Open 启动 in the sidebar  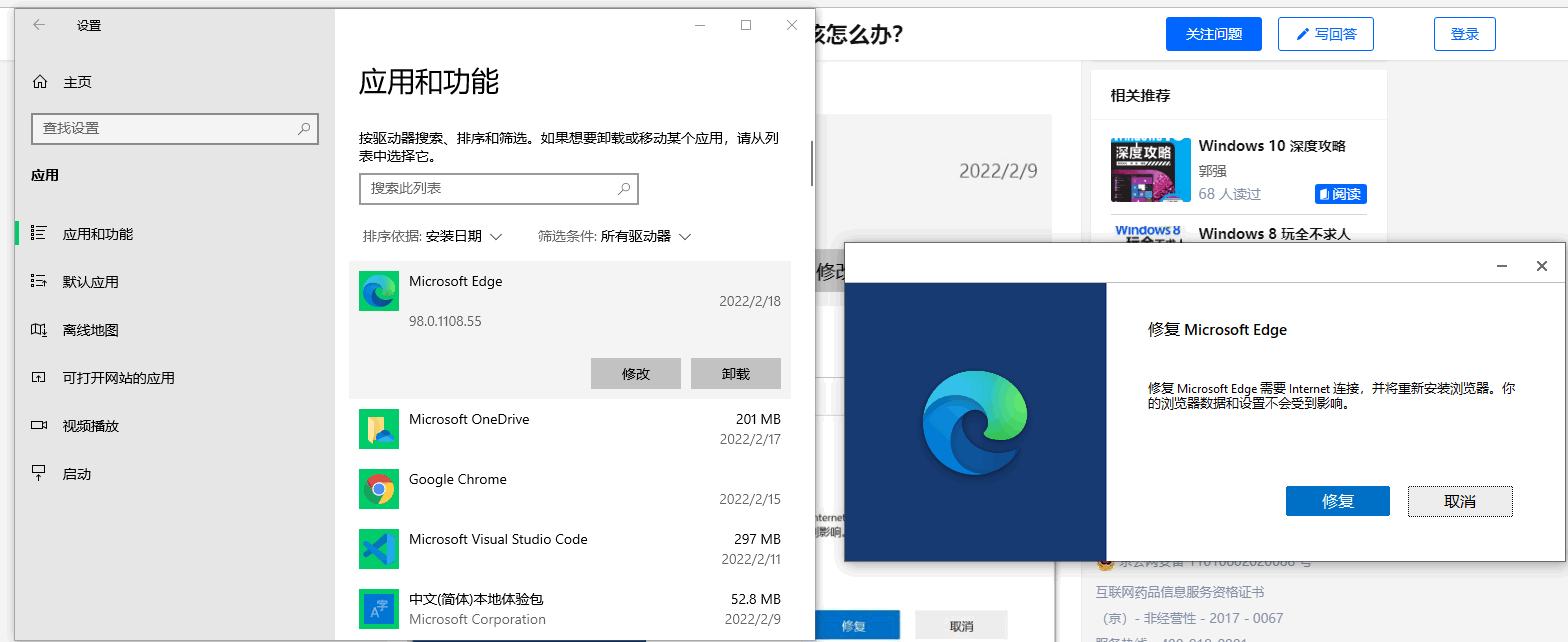(76, 474)
